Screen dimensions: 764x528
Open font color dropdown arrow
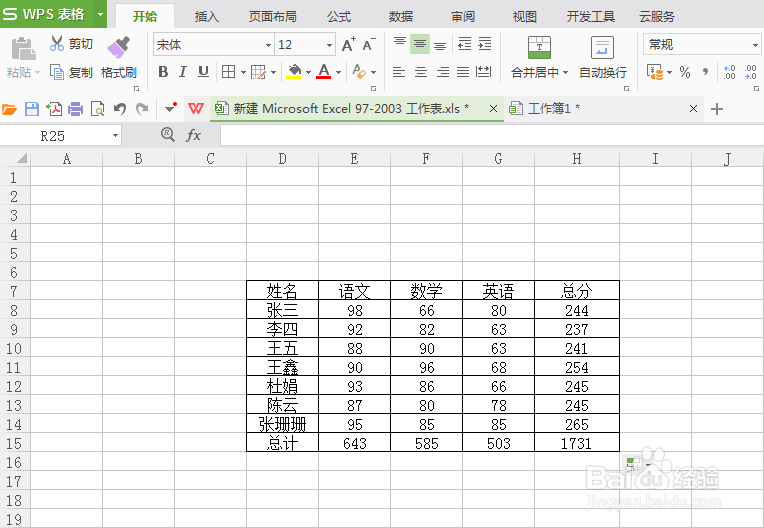338,73
